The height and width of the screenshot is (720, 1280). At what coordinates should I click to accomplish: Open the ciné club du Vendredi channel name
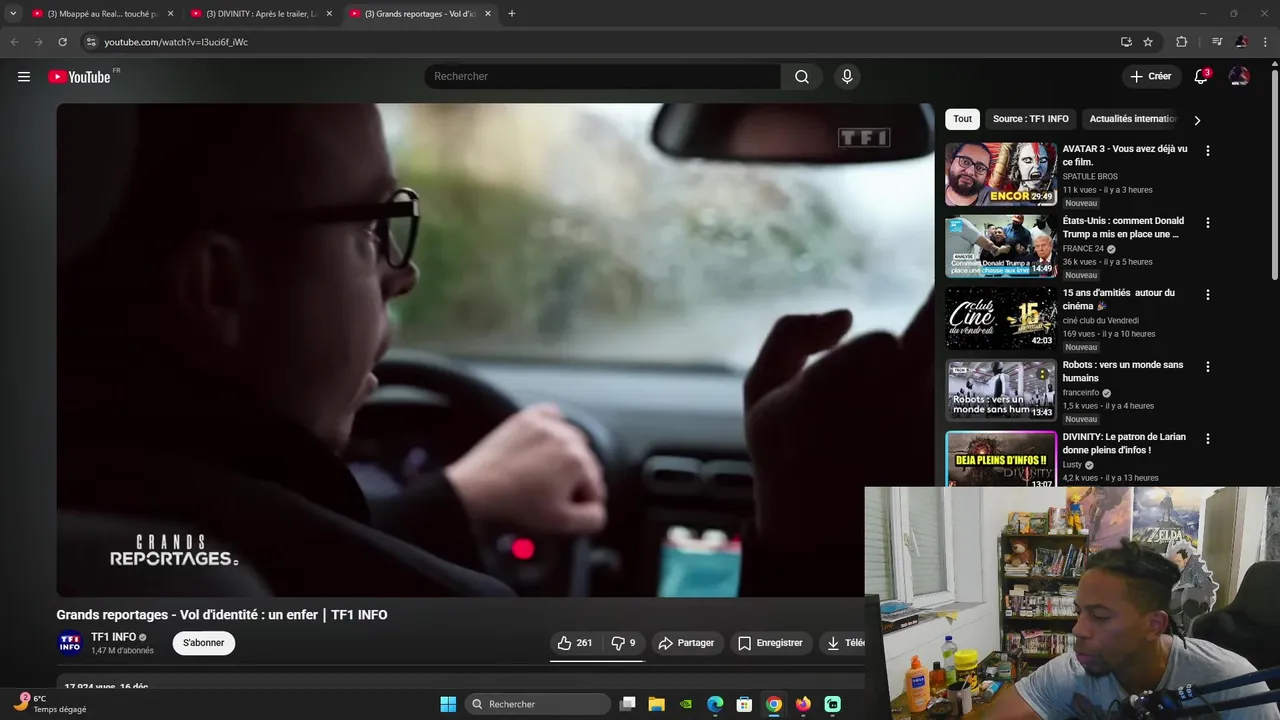[1101, 321]
